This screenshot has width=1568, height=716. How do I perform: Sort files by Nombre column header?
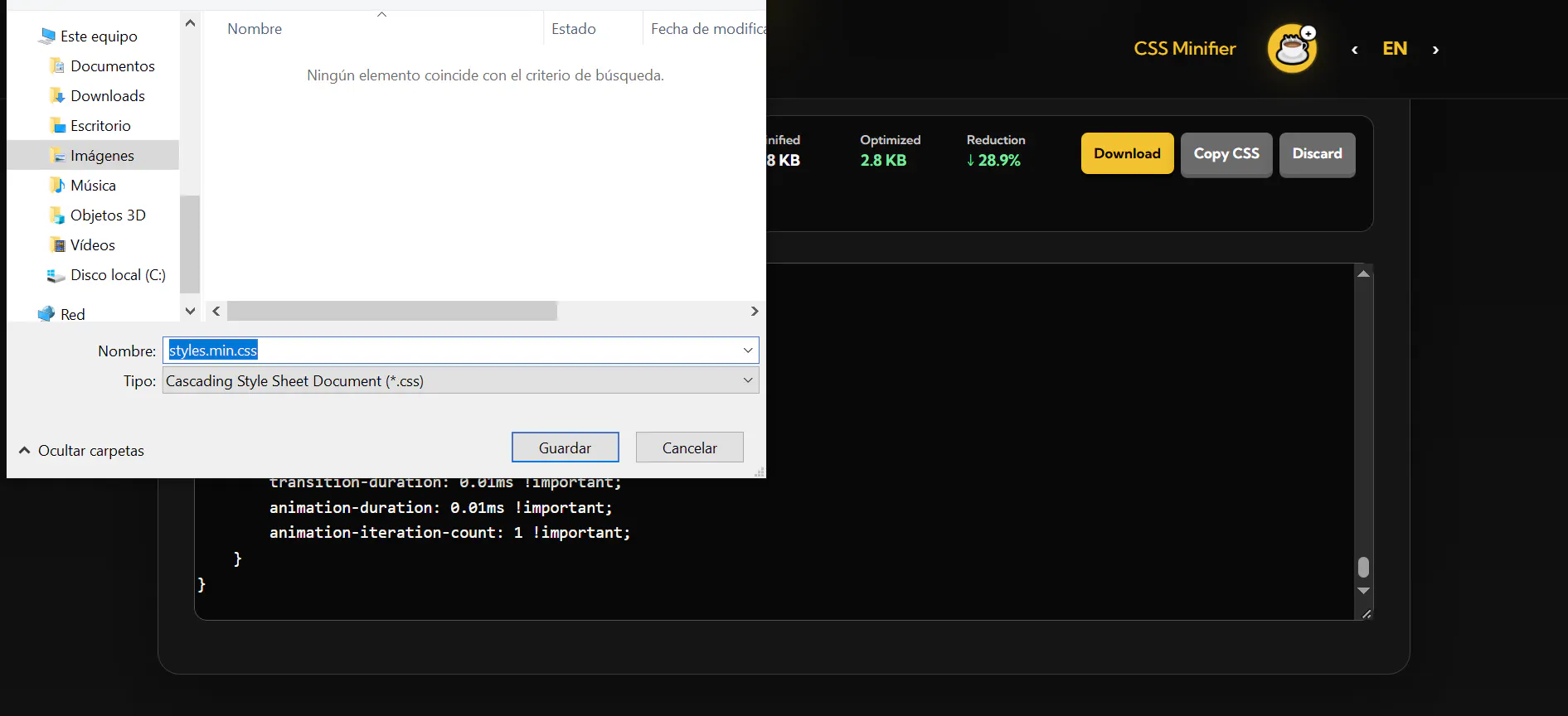(x=255, y=28)
